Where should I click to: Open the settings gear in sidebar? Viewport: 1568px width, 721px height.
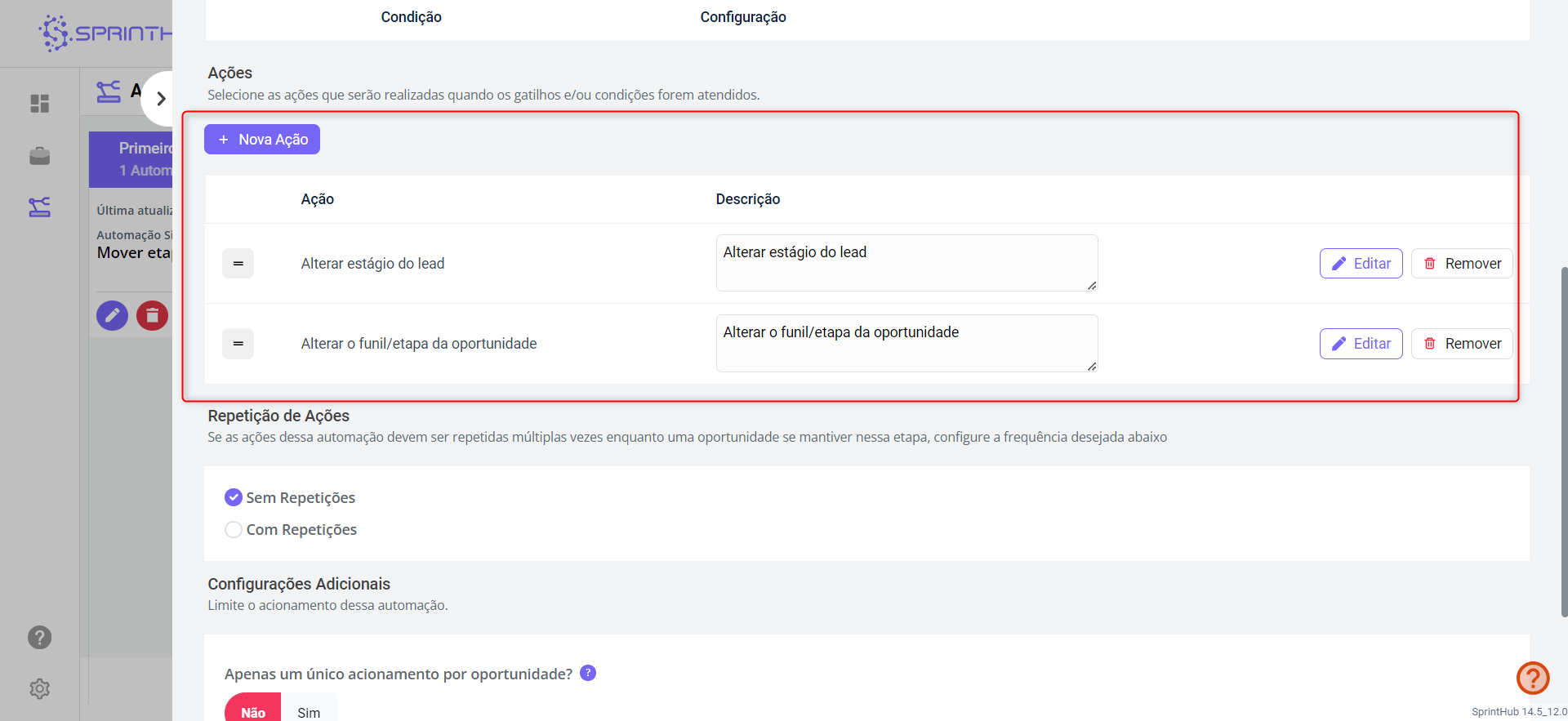[x=39, y=689]
